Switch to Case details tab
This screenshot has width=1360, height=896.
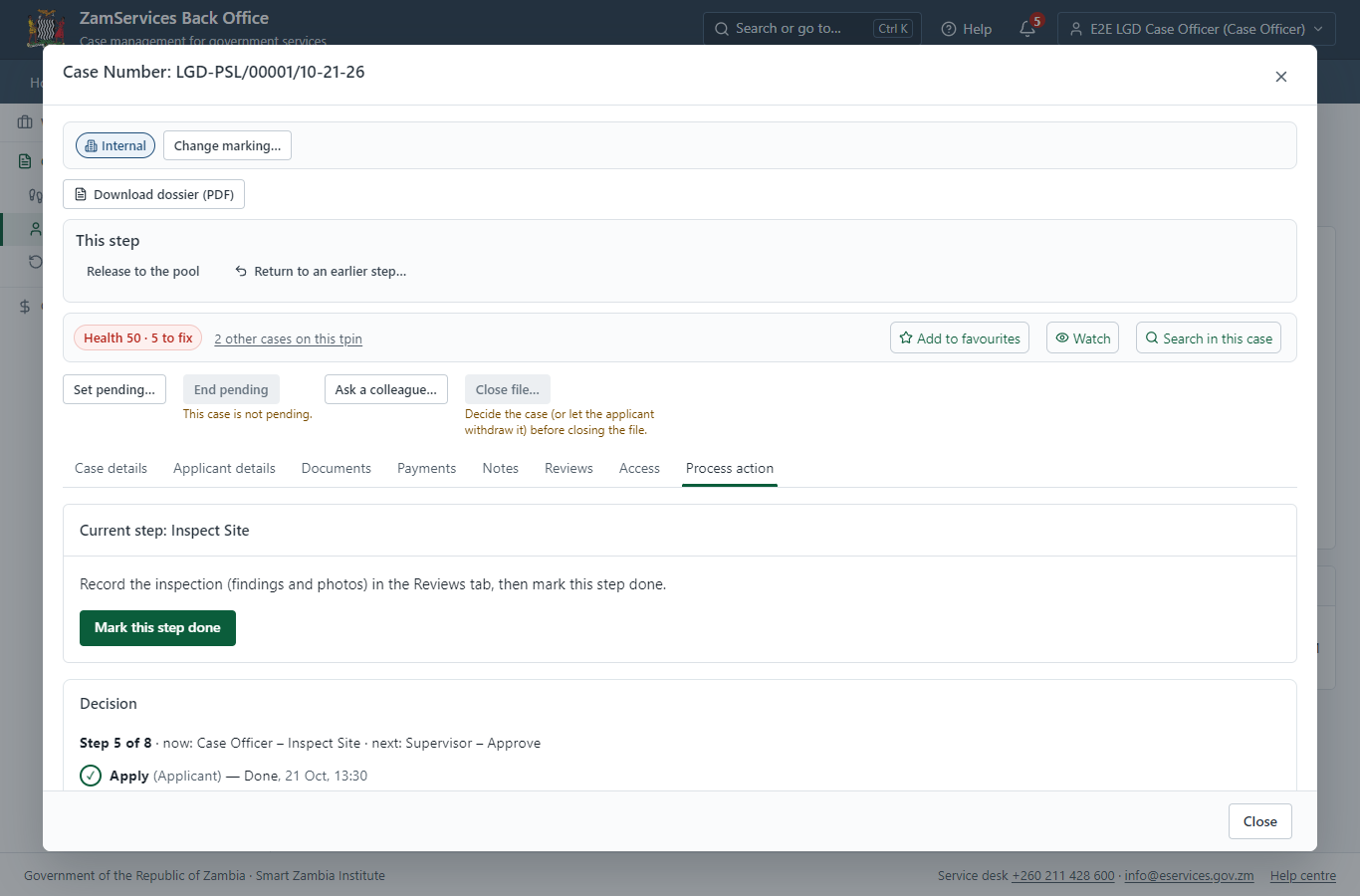[111, 468]
